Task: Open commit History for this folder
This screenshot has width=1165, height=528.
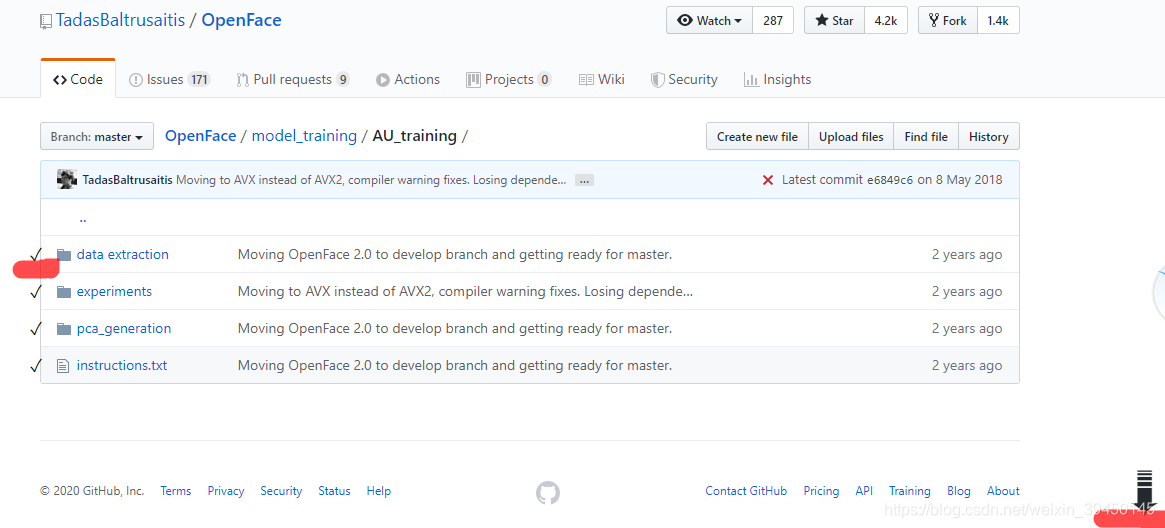Action: click(x=988, y=137)
